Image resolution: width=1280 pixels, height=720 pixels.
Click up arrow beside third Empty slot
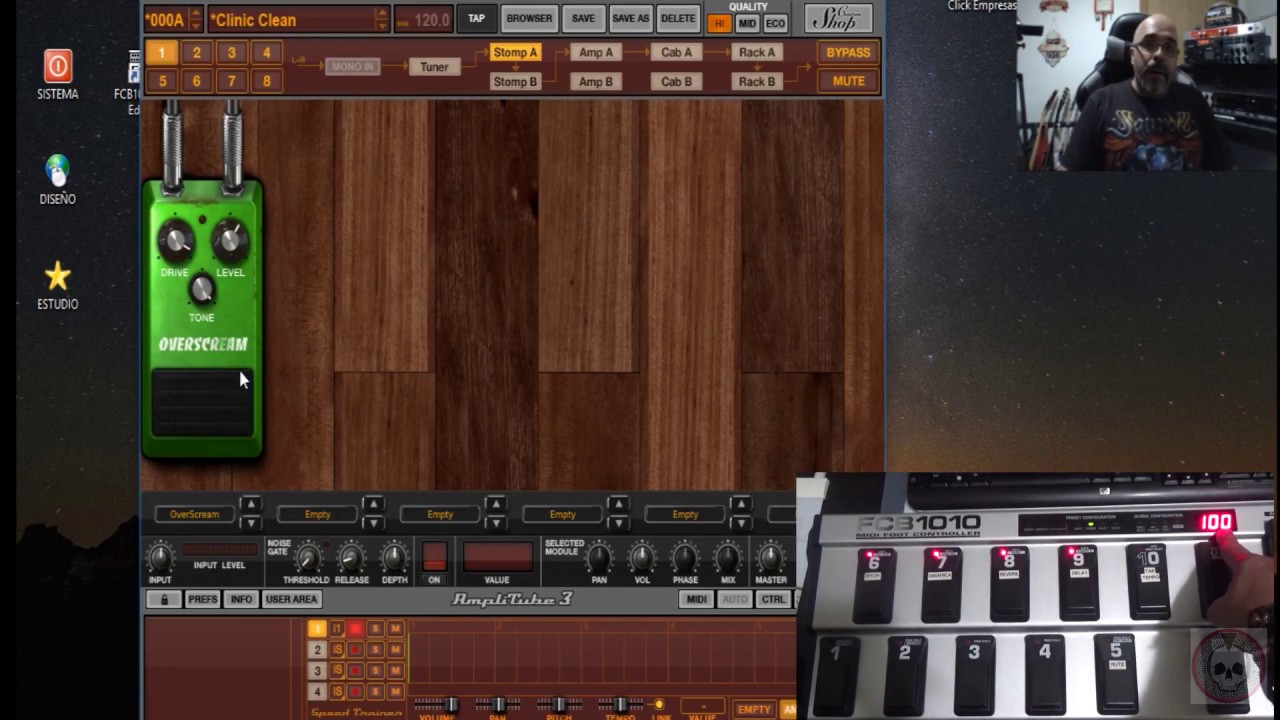click(x=495, y=505)
